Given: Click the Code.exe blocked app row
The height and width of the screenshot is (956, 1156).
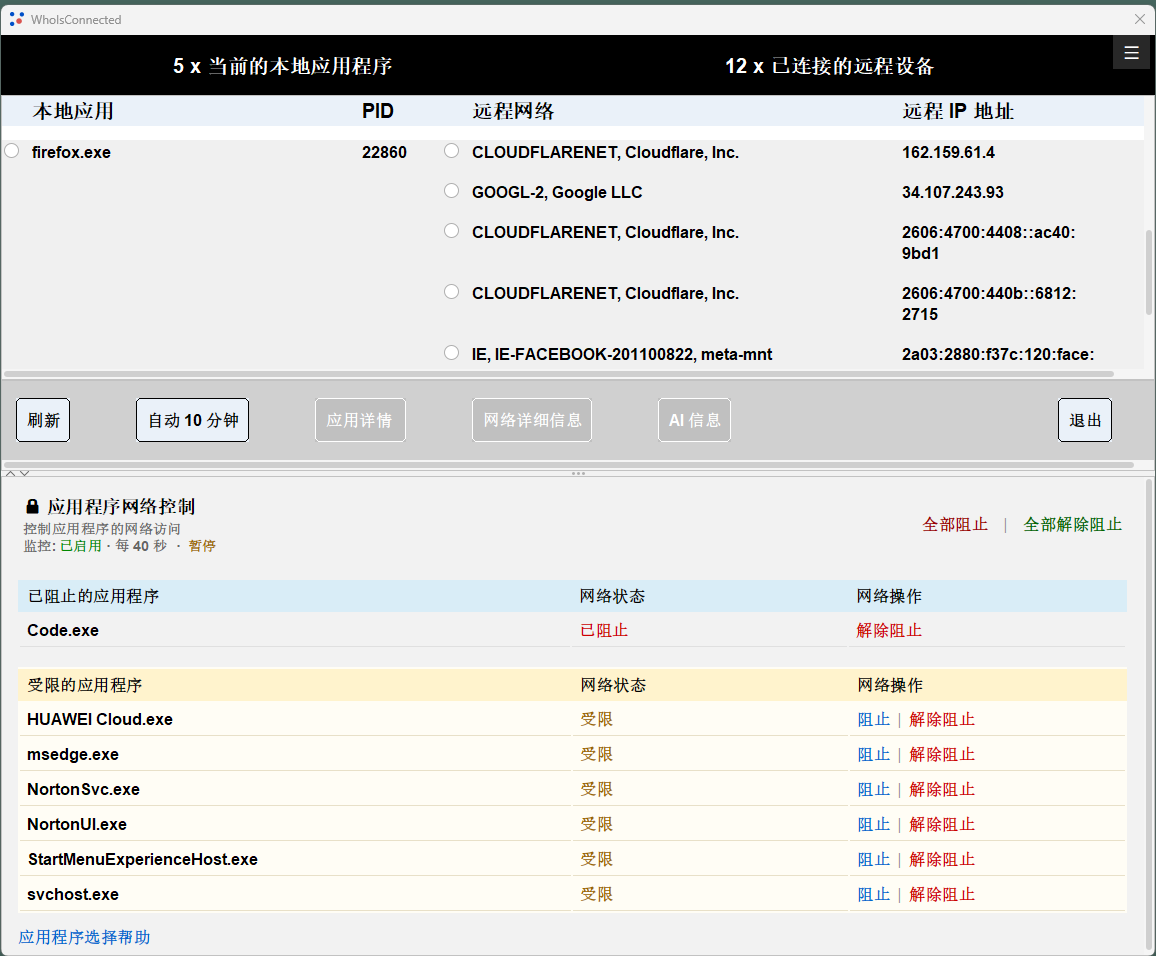Looking at the screenshot, I should pyautogui.click(x=572, y=630).
